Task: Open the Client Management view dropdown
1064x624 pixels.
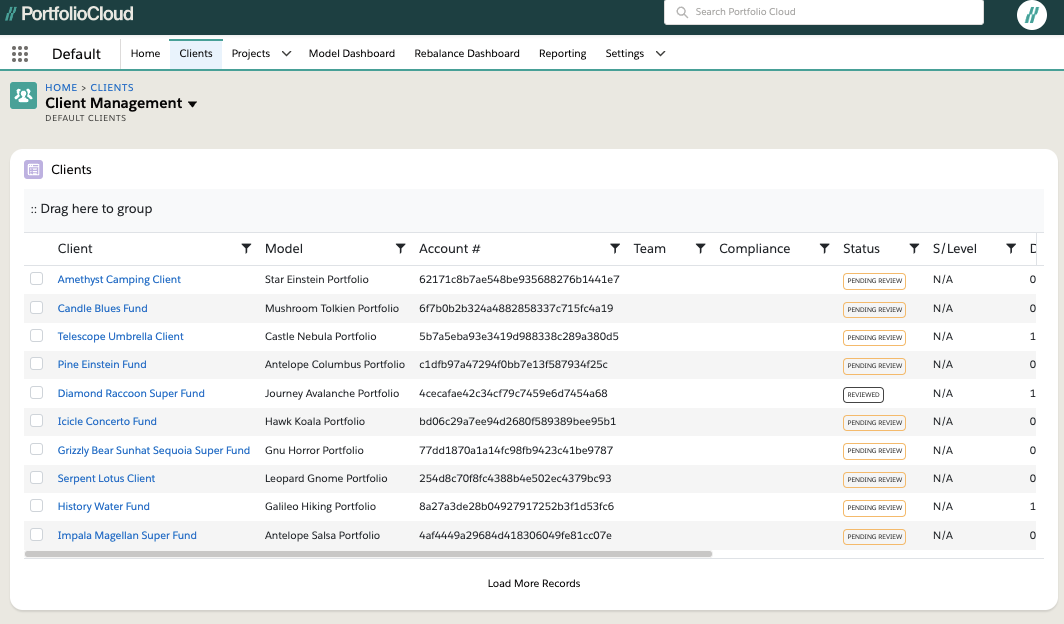Action: pyautogui.click(x=193, y=104)
